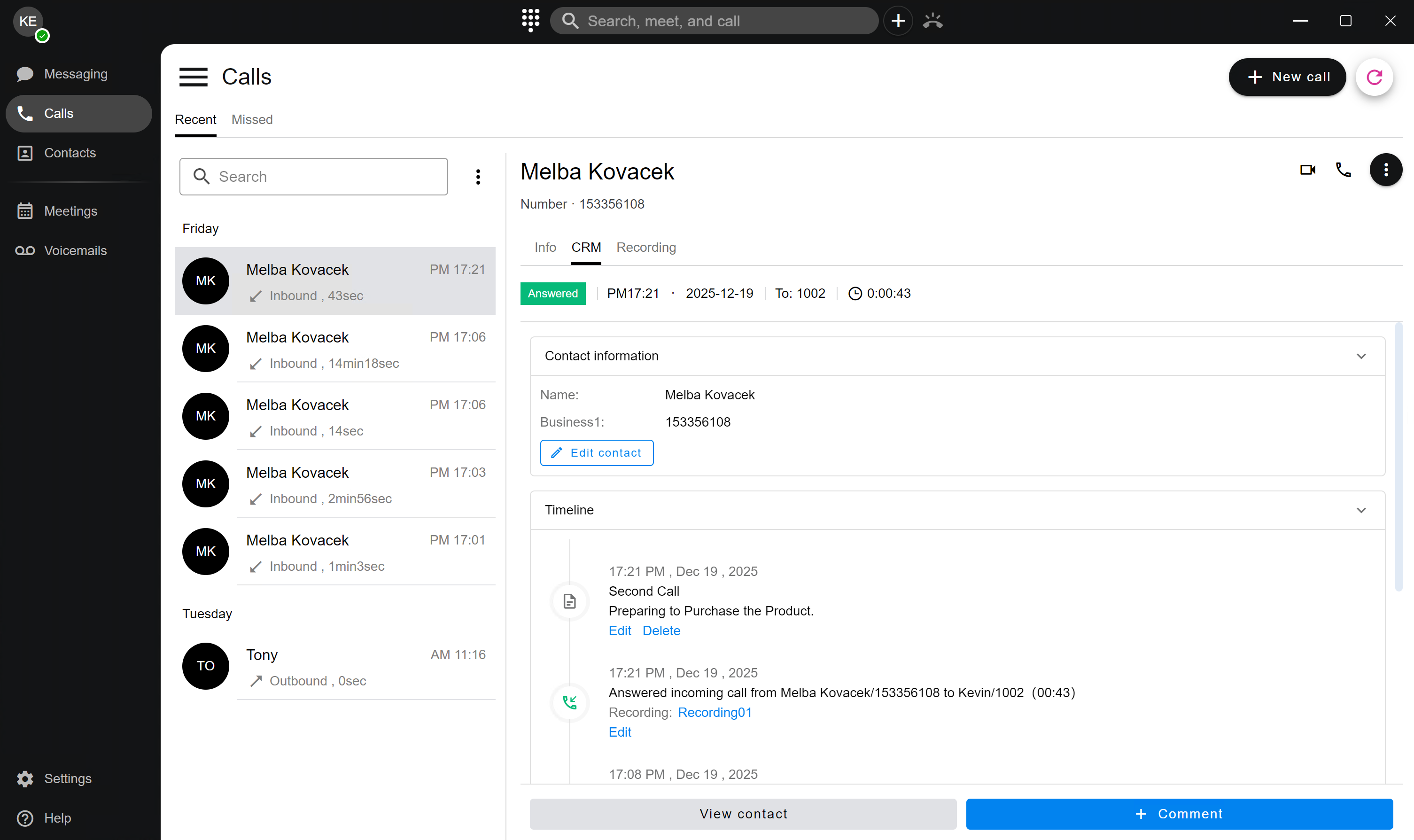Open the contact more options menu
The height and width of the screenshot is (840, 1414).
point(1385,170)
